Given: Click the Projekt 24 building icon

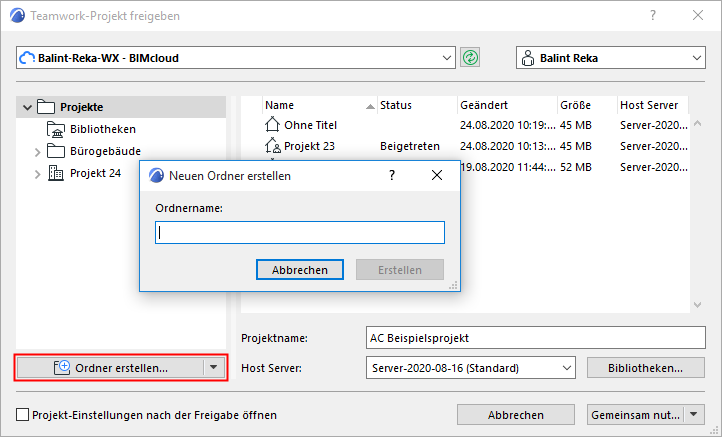Looking at the screenshot, I should click(x=56, y=174).
